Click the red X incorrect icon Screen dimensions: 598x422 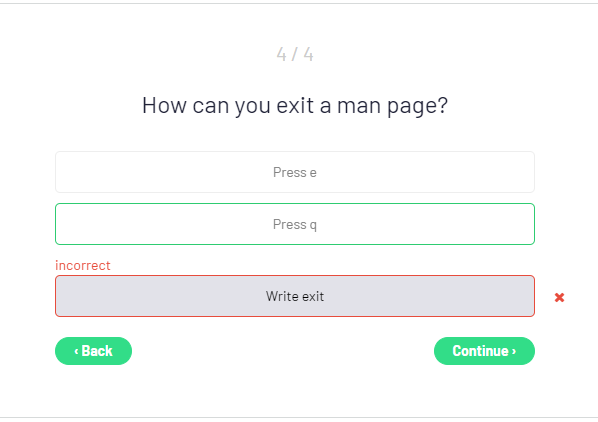pyautogui.click(x=559, y=297)
